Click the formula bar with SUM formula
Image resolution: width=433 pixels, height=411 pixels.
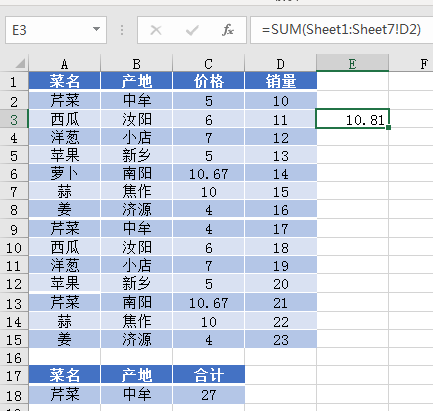point(342,30)
